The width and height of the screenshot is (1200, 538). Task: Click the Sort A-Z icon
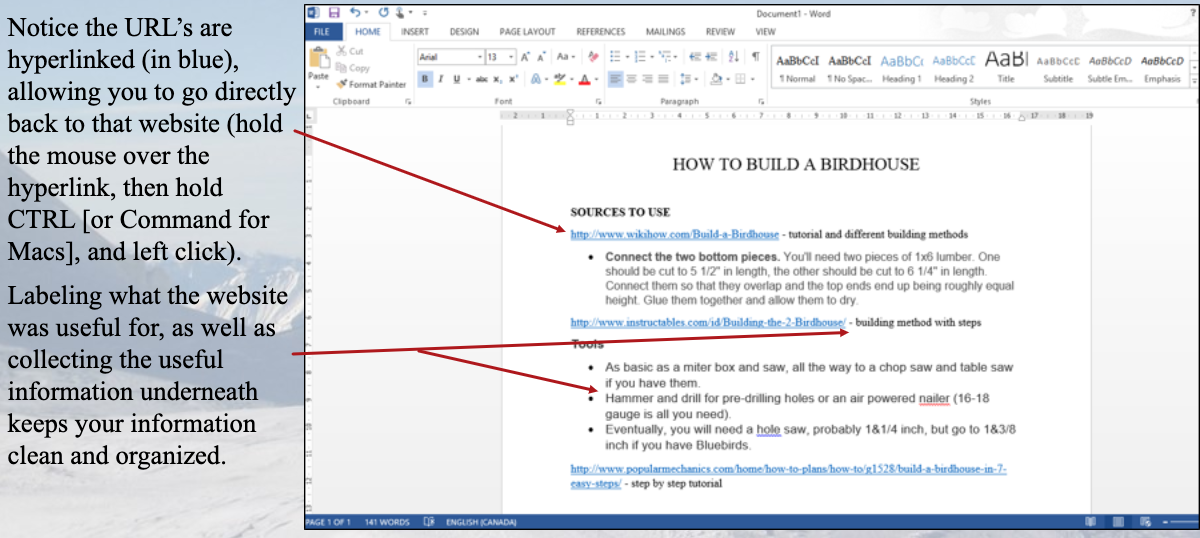coord(734,57)
